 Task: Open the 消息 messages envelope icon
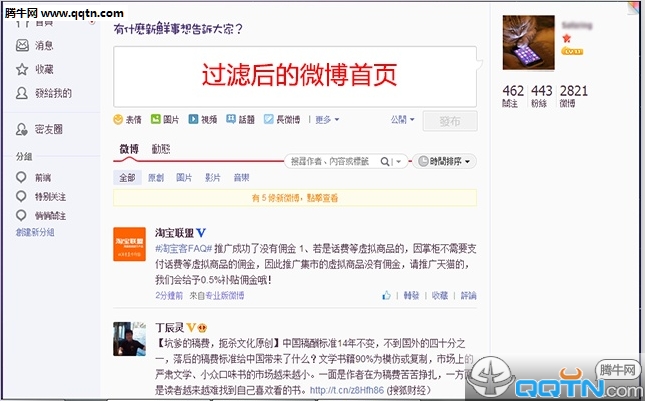point(22,45)
